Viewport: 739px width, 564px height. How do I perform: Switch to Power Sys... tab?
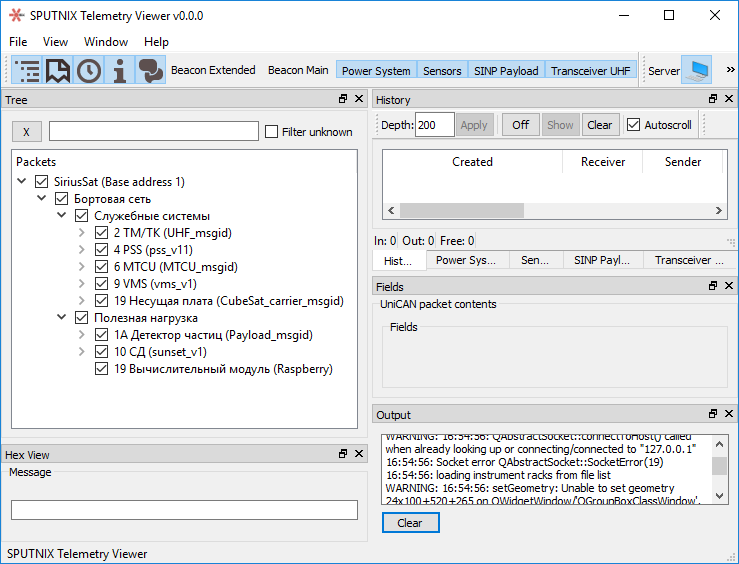466,260
